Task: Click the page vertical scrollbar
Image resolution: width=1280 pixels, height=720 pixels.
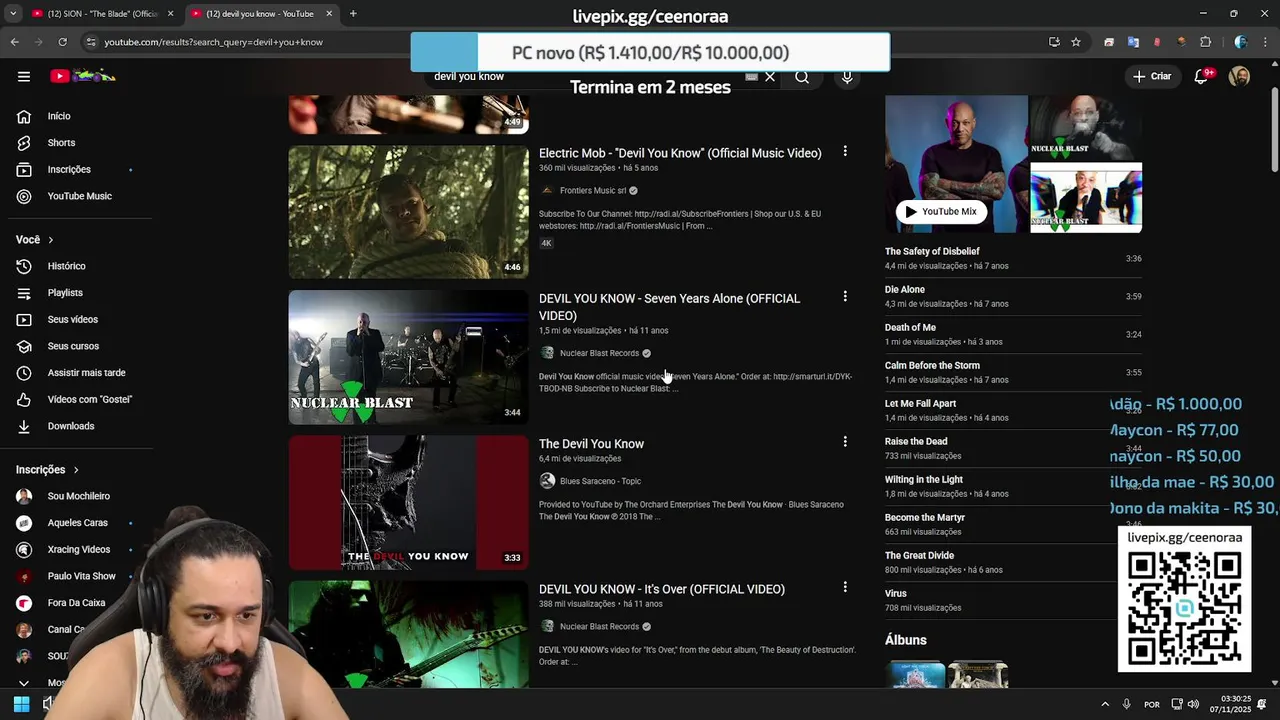Action: (x=1274, y=130)
